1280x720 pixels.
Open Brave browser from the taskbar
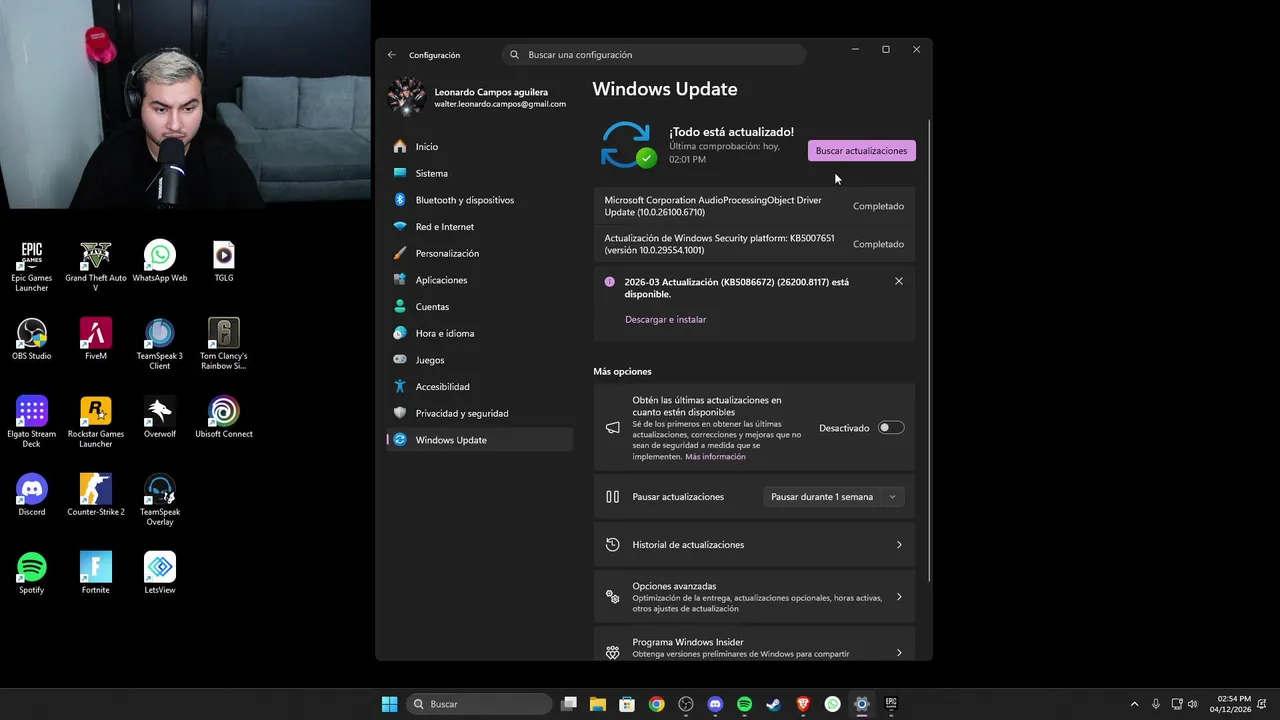coord(803,704)
